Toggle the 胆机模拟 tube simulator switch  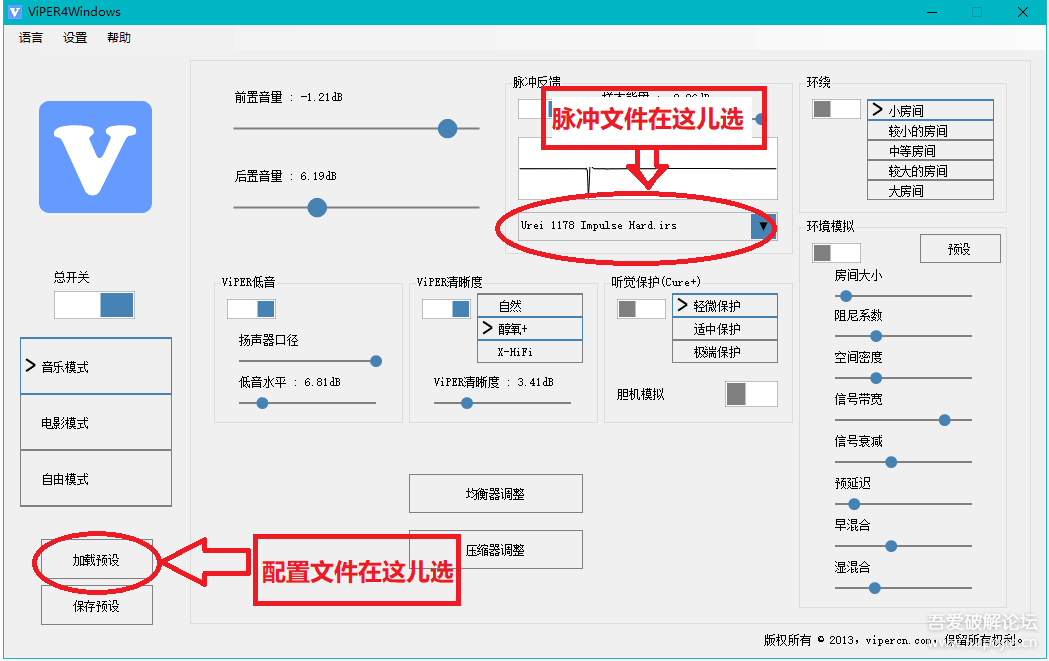[x=751, y=393]
